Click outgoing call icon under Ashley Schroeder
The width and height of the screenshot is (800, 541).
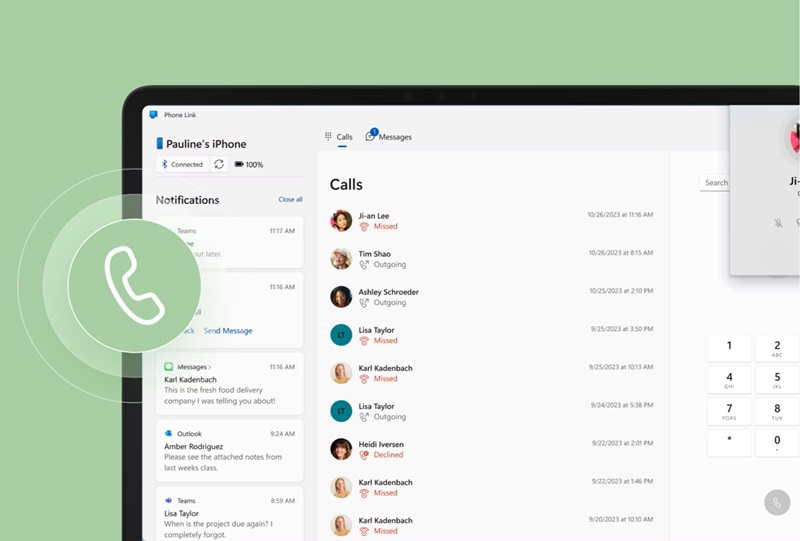pyautogui.click(x=364, y=303)
